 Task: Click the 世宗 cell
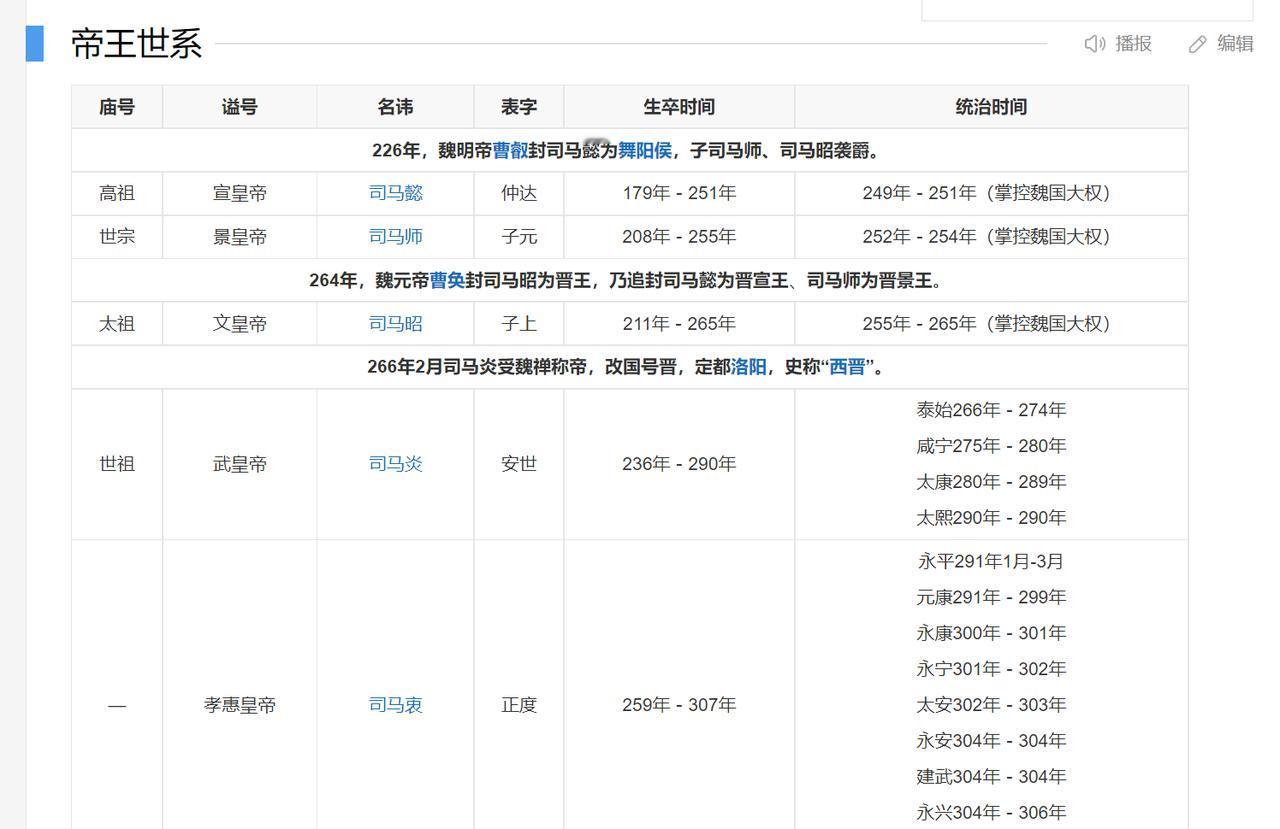pos(117,237)
